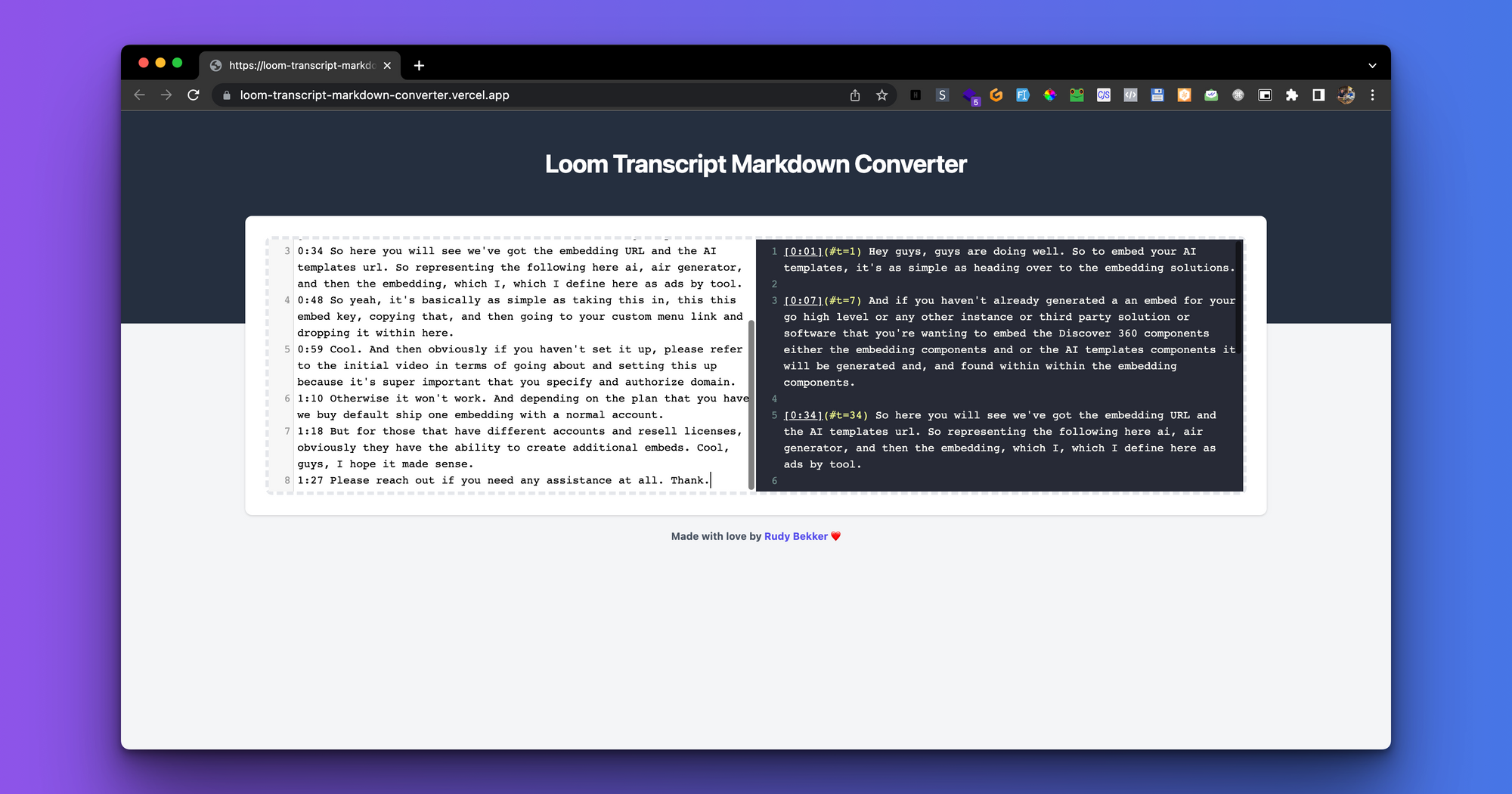Open the S extension icon
Viewport: 1512px width, 794px height.
(x=942, y=95)
